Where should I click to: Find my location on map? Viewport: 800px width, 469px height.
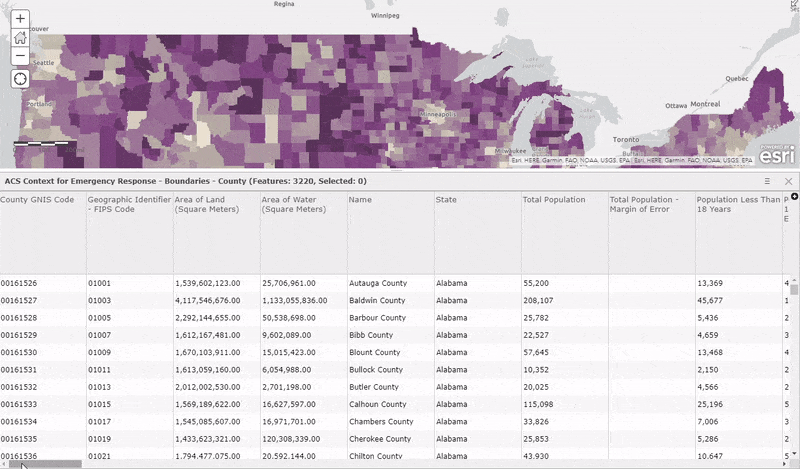[20, 79]
